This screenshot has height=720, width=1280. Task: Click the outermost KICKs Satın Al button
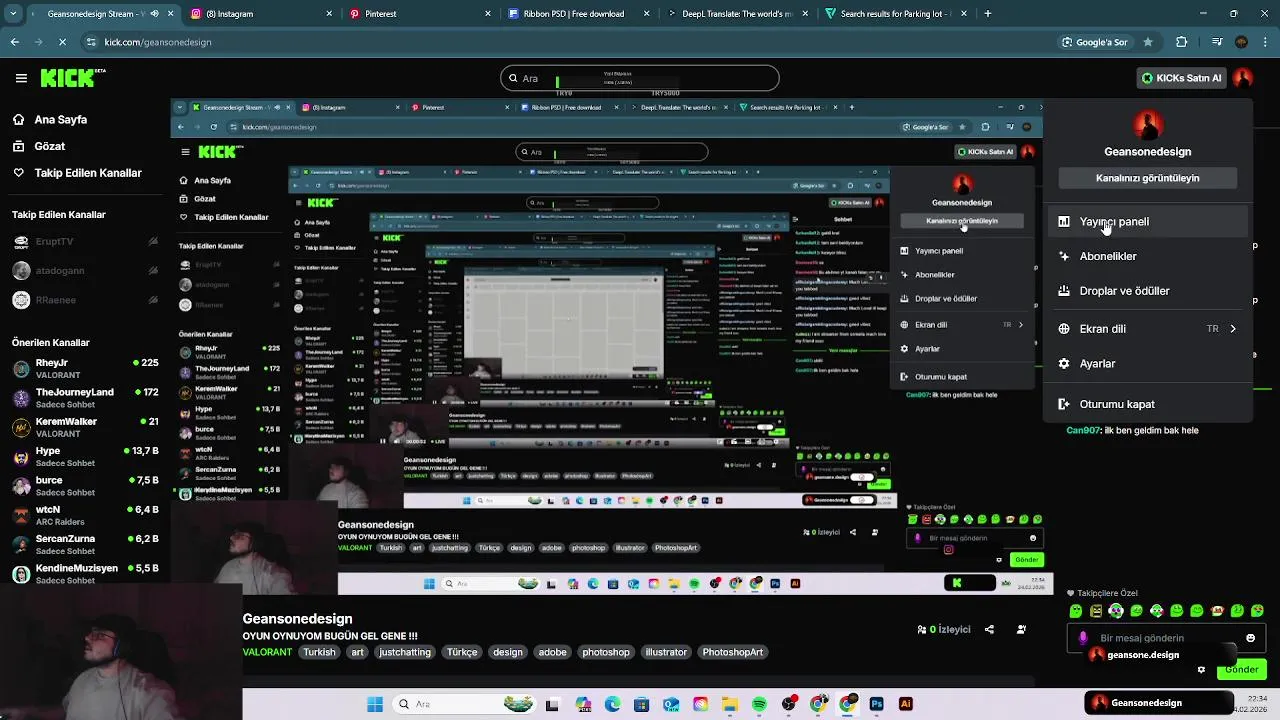[x=1181, y=78]
